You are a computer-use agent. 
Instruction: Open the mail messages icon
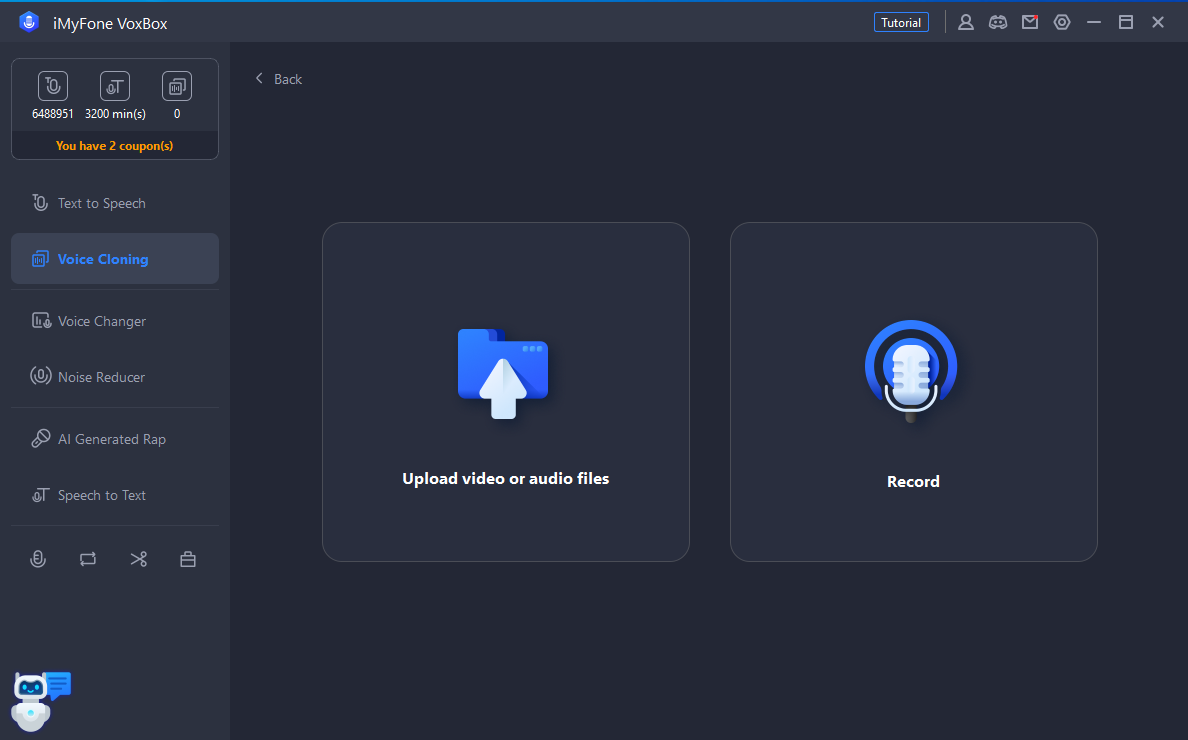coord(1030,22)
